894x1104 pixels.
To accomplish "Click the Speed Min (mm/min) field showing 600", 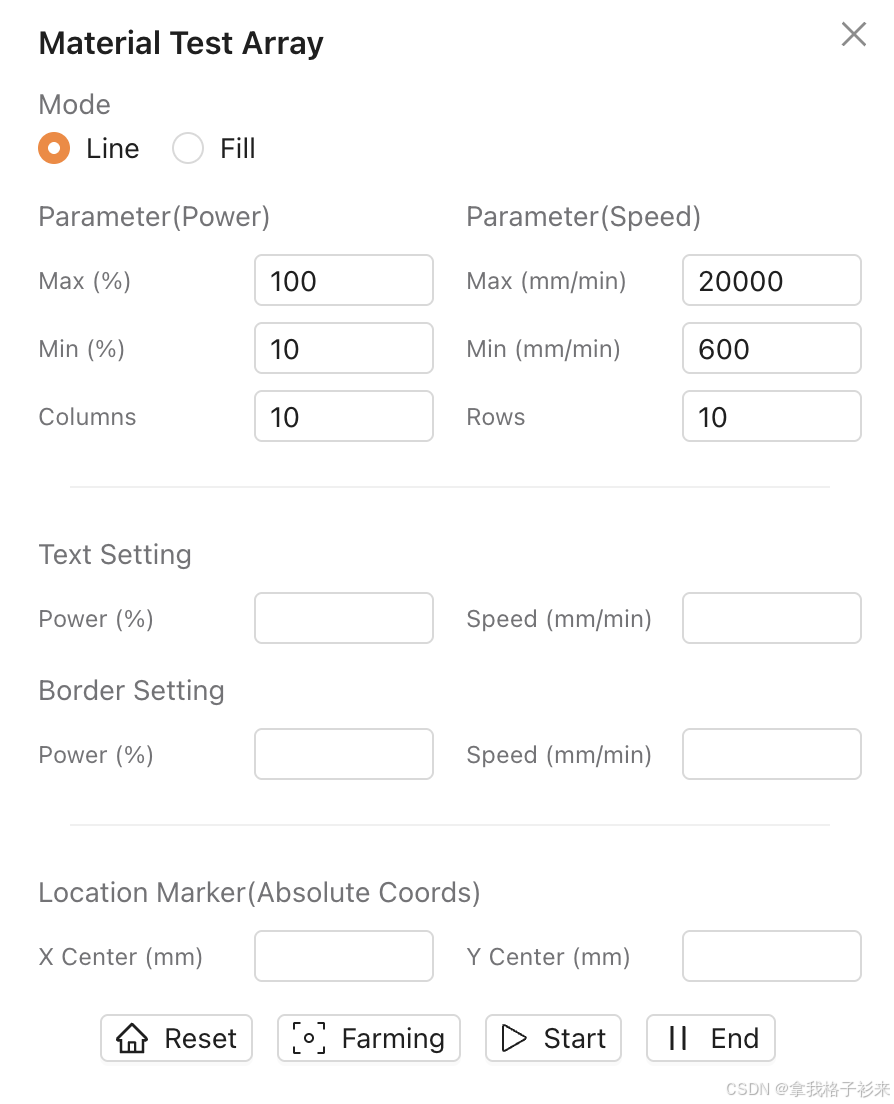I will [771, 348].
